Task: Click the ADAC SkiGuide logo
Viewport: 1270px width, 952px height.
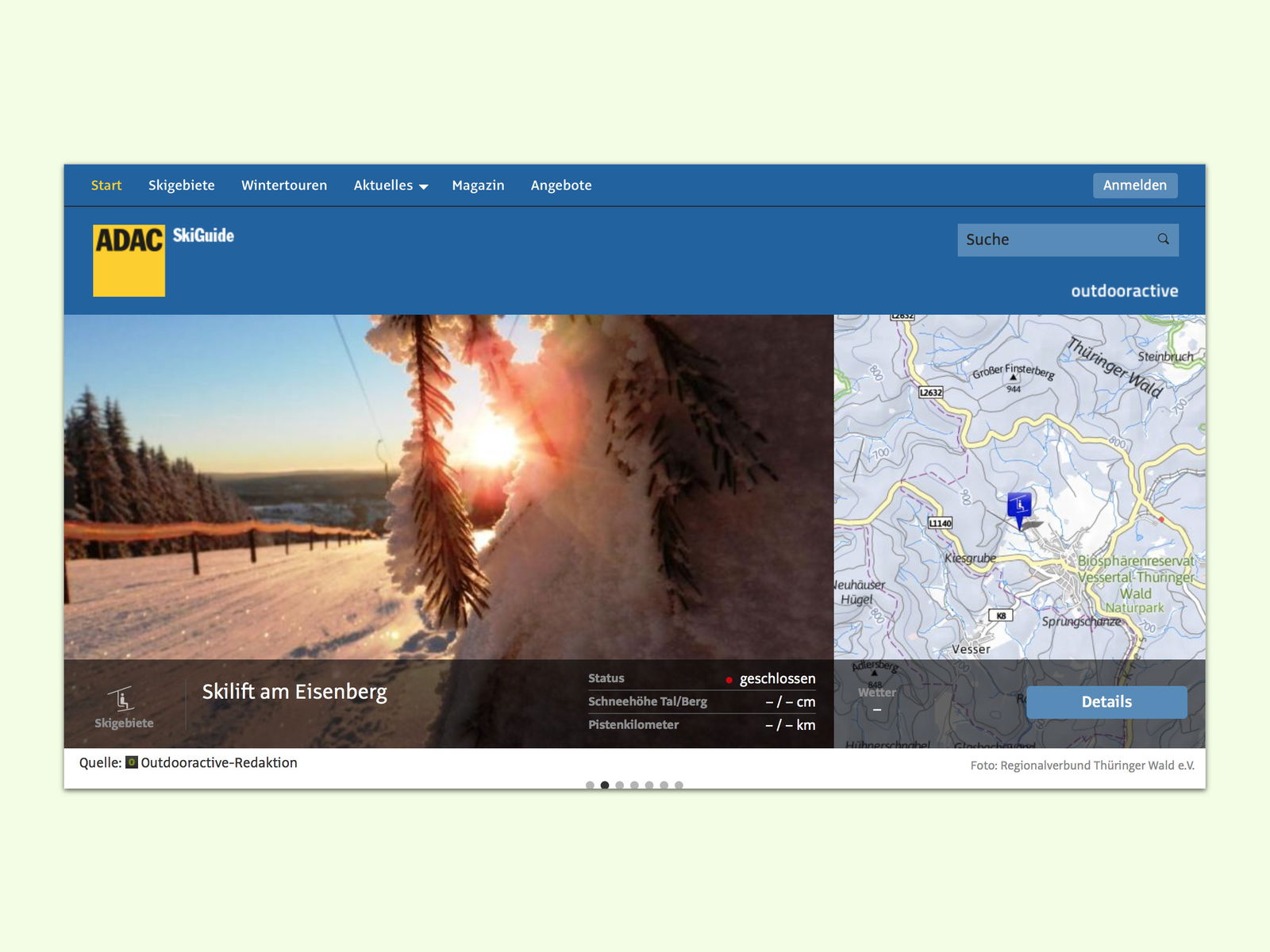Action: coord(164,260)
